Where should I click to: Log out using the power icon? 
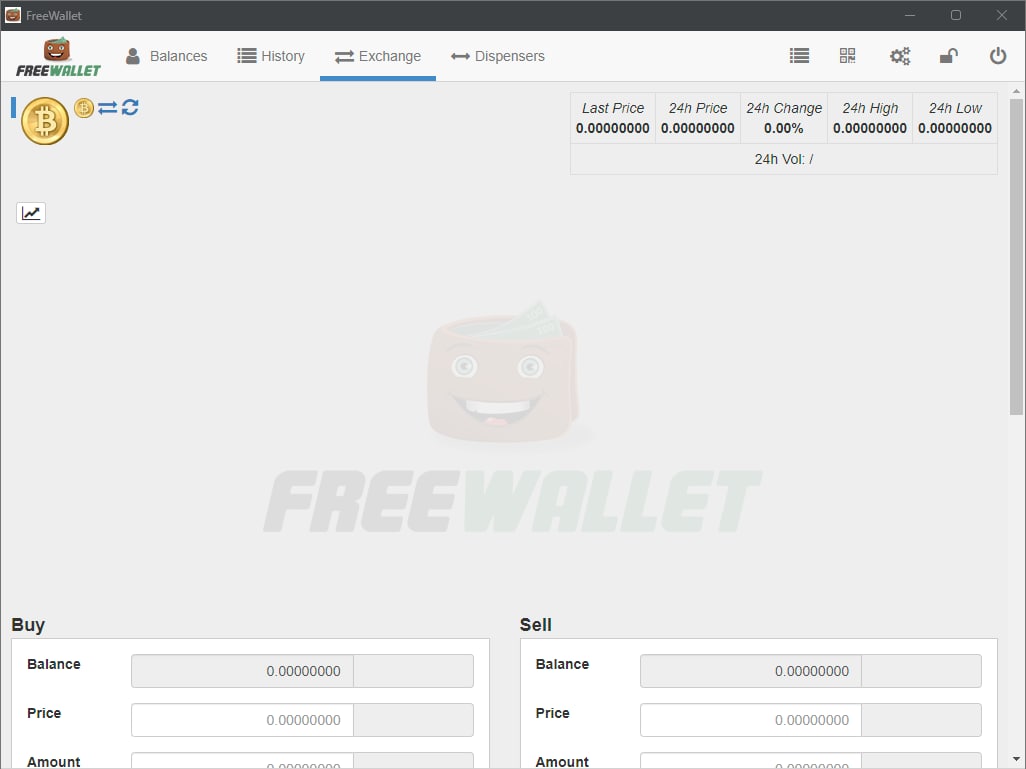pyautogui.click(x=998, y=56)
